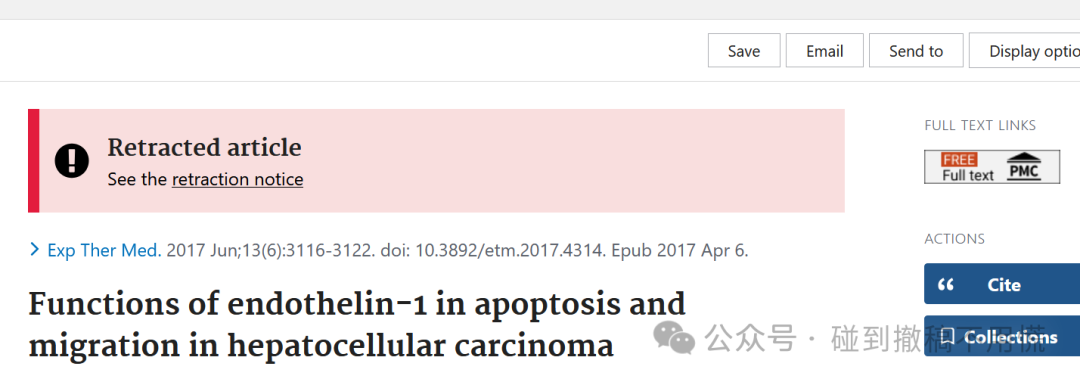
Task: Follow the retraction notice link
Action: [x=238, y=180]
